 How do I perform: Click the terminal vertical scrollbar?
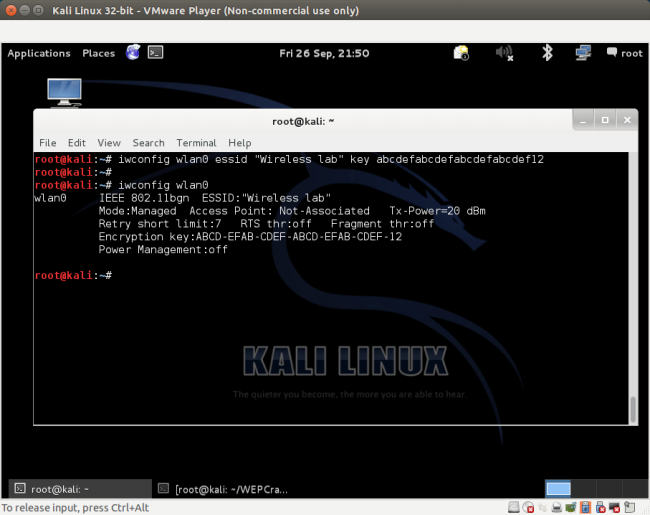tap(631, 409)
